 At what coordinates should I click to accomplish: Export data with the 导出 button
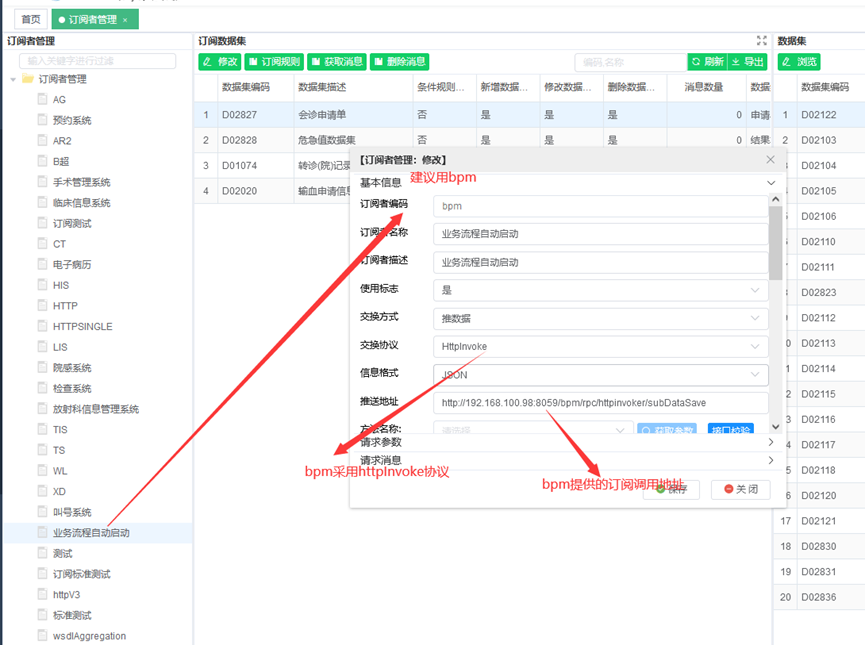pos(748,62)
